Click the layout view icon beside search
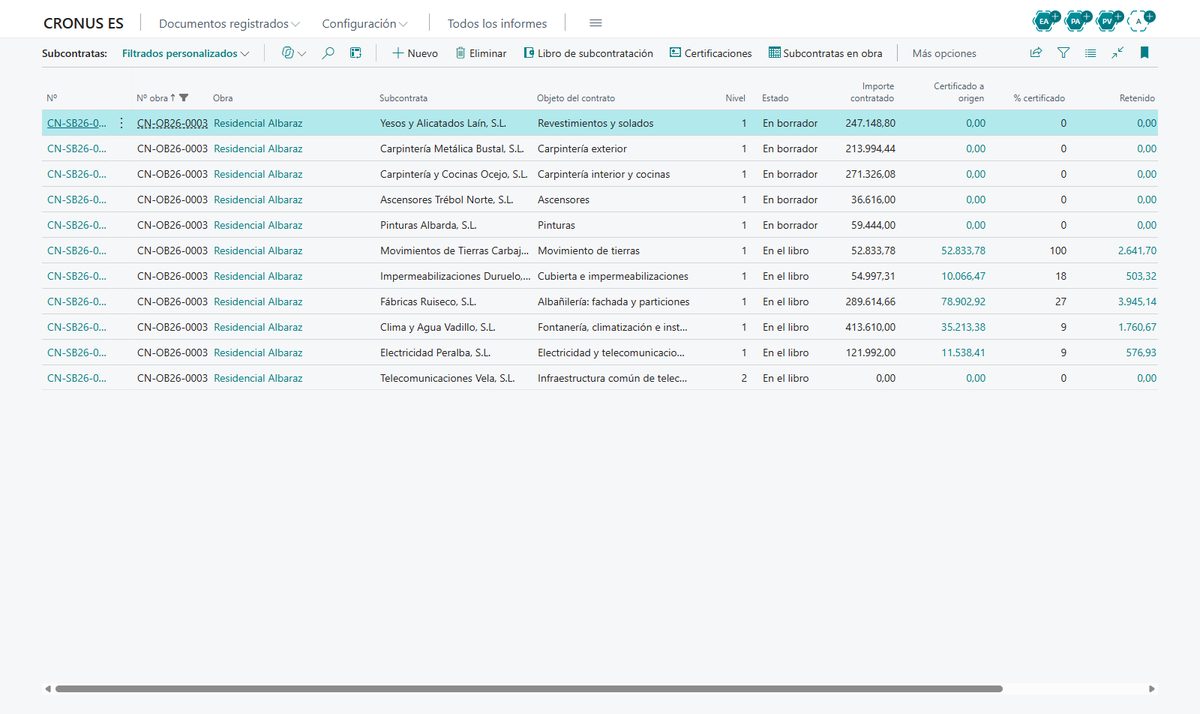 pos(355,53)
